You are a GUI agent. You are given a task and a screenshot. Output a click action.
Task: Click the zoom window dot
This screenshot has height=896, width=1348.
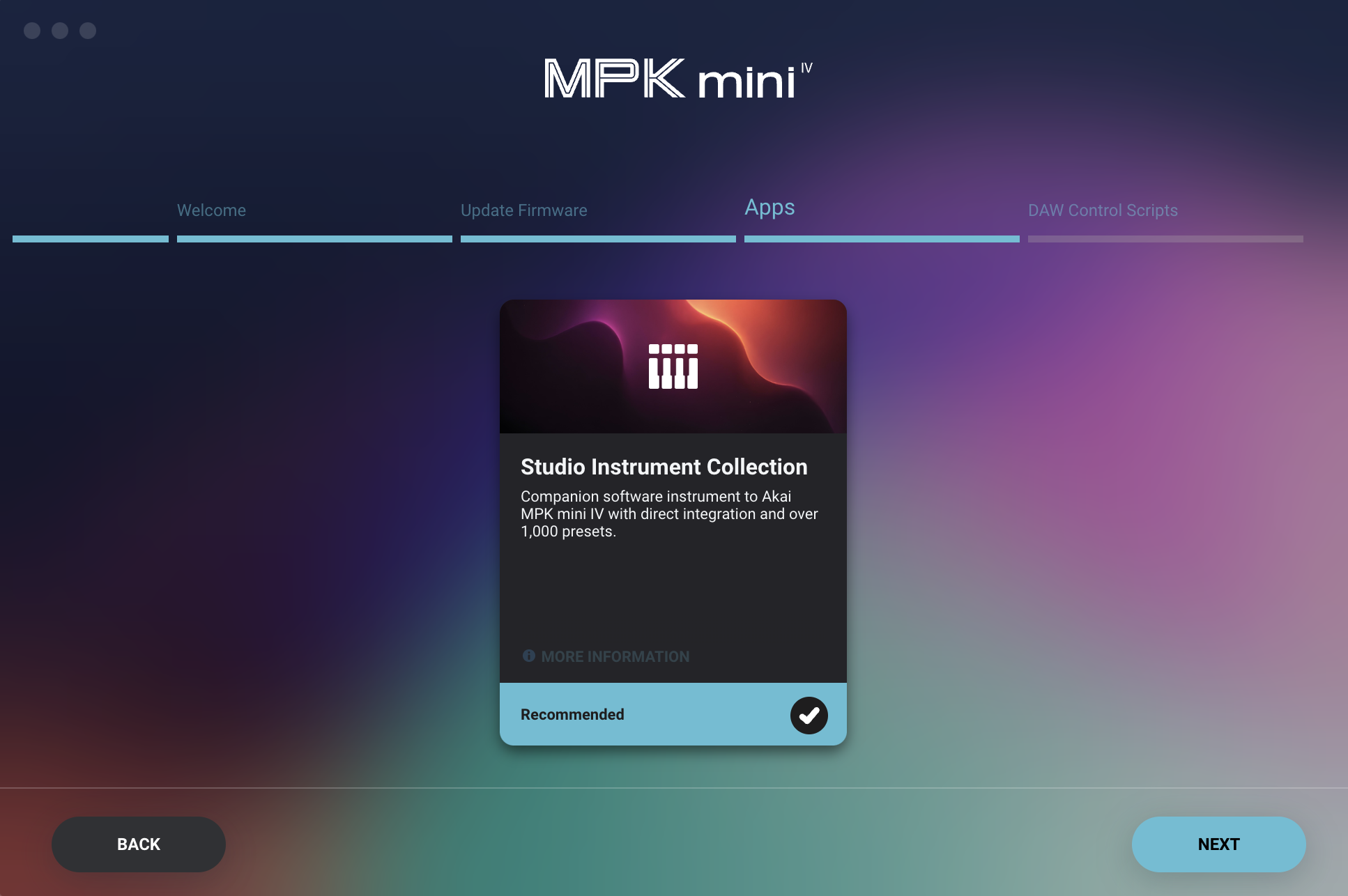point(88,31)
